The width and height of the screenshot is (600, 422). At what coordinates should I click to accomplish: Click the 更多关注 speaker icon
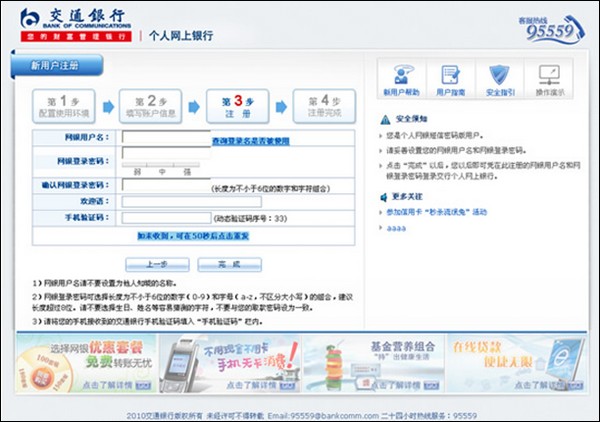(385, 198)
